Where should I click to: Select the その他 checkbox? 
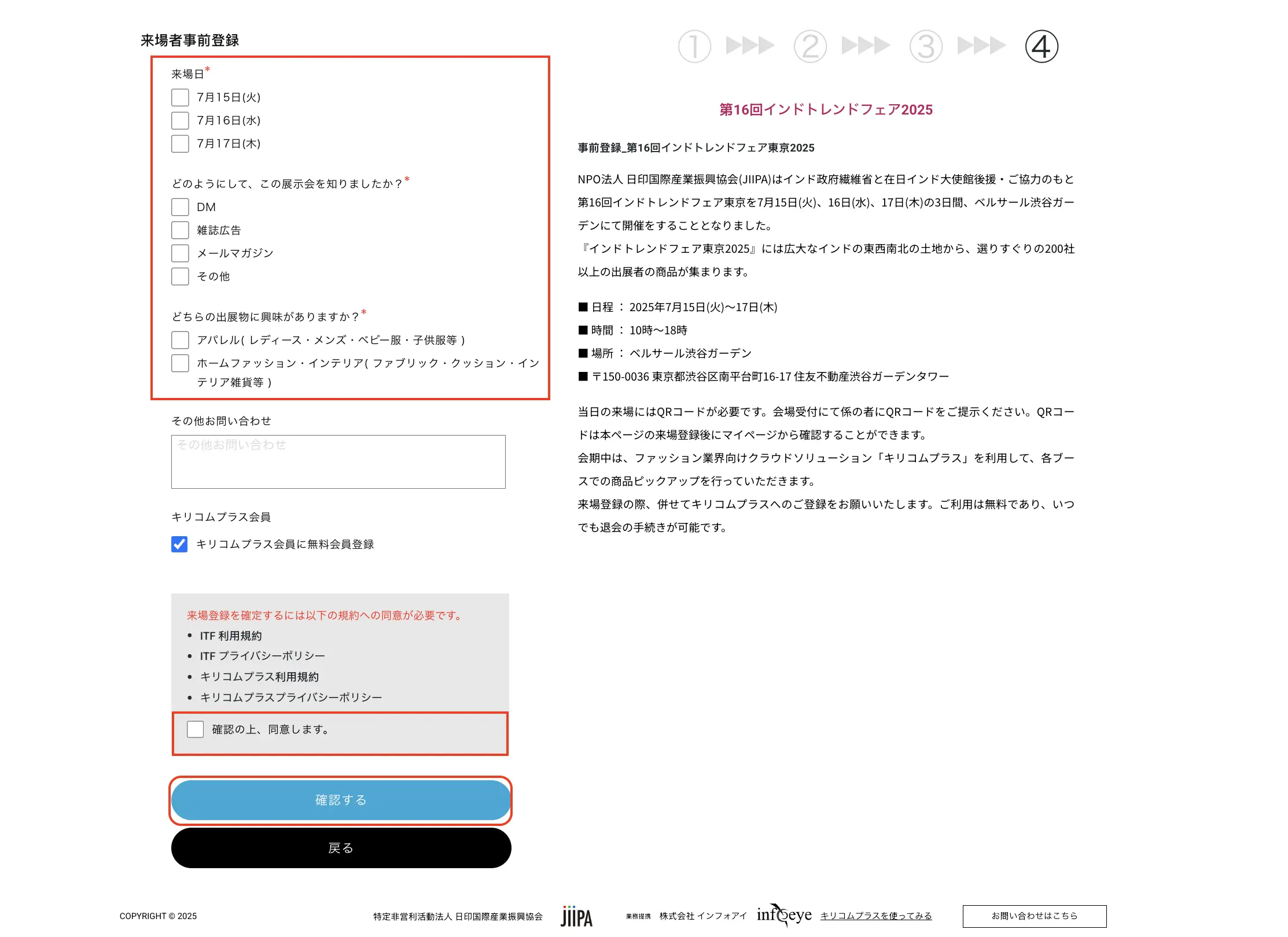click(180, 276)
